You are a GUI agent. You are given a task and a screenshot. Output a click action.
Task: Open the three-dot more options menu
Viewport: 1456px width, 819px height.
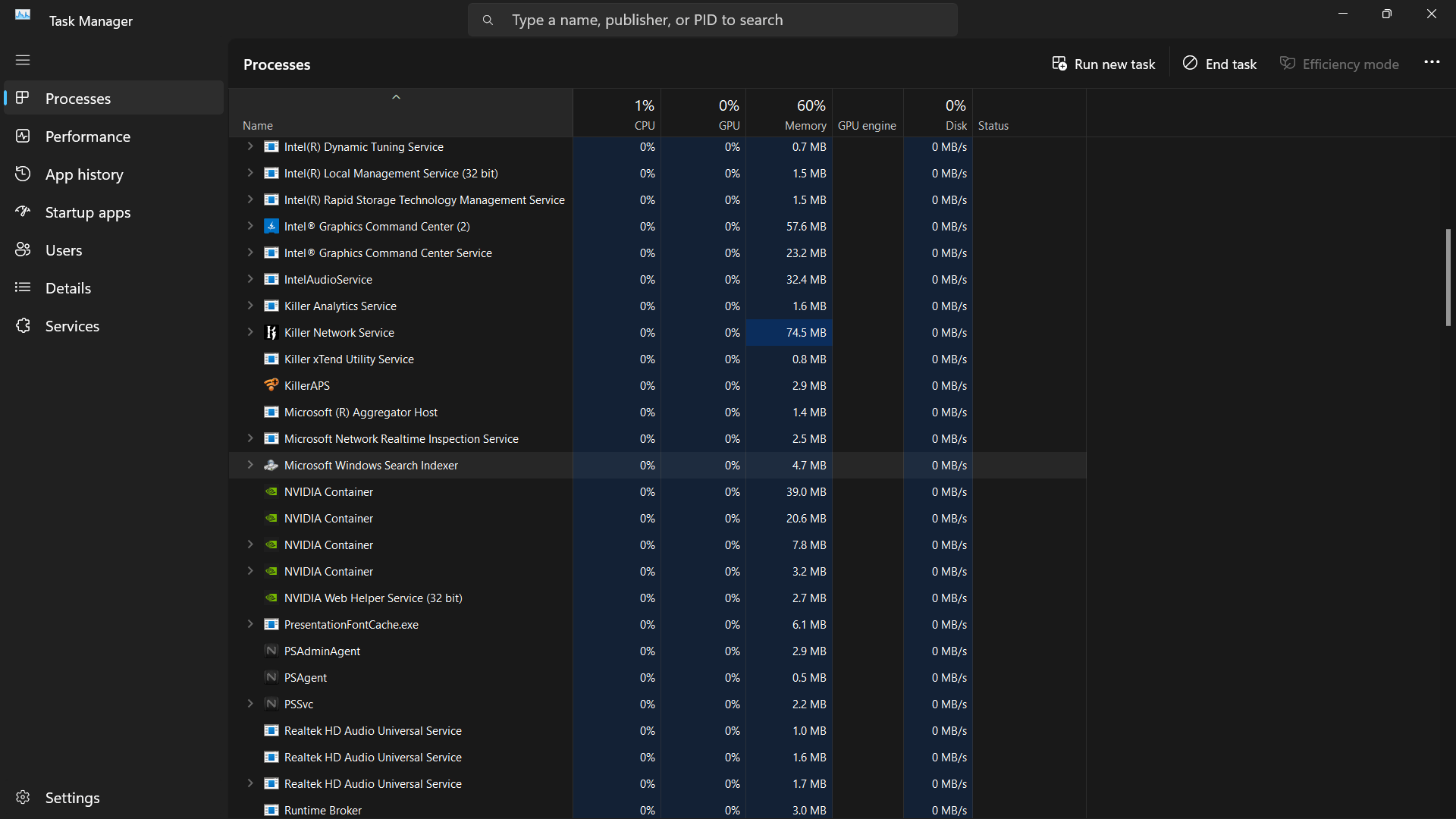(1432, 63)
